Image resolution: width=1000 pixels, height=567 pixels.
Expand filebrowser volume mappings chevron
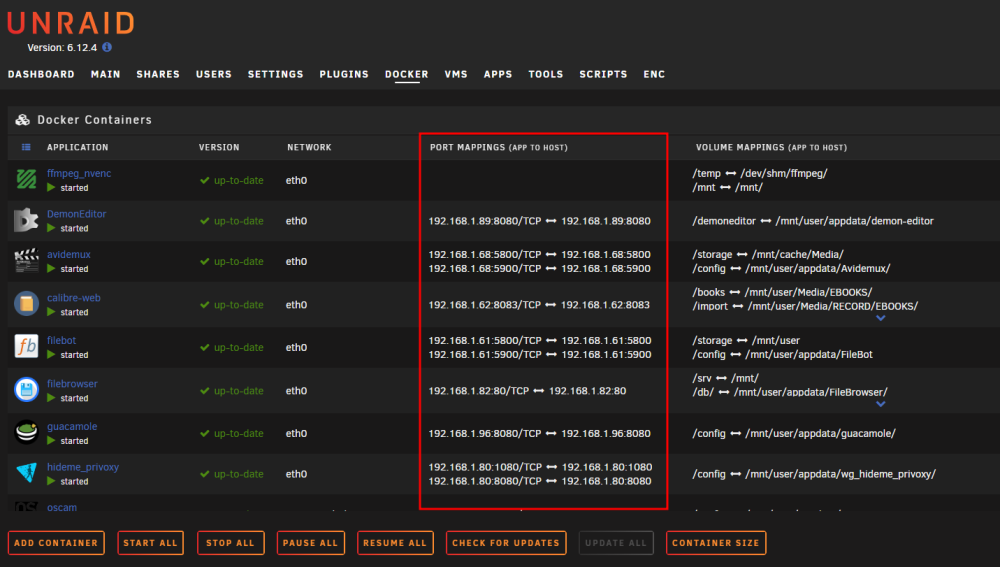(880, 404)
